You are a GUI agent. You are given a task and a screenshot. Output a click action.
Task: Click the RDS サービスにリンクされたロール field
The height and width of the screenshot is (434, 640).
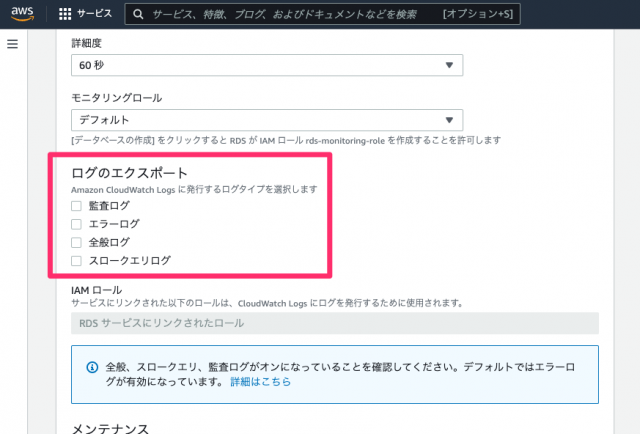[x=334, y=323]
